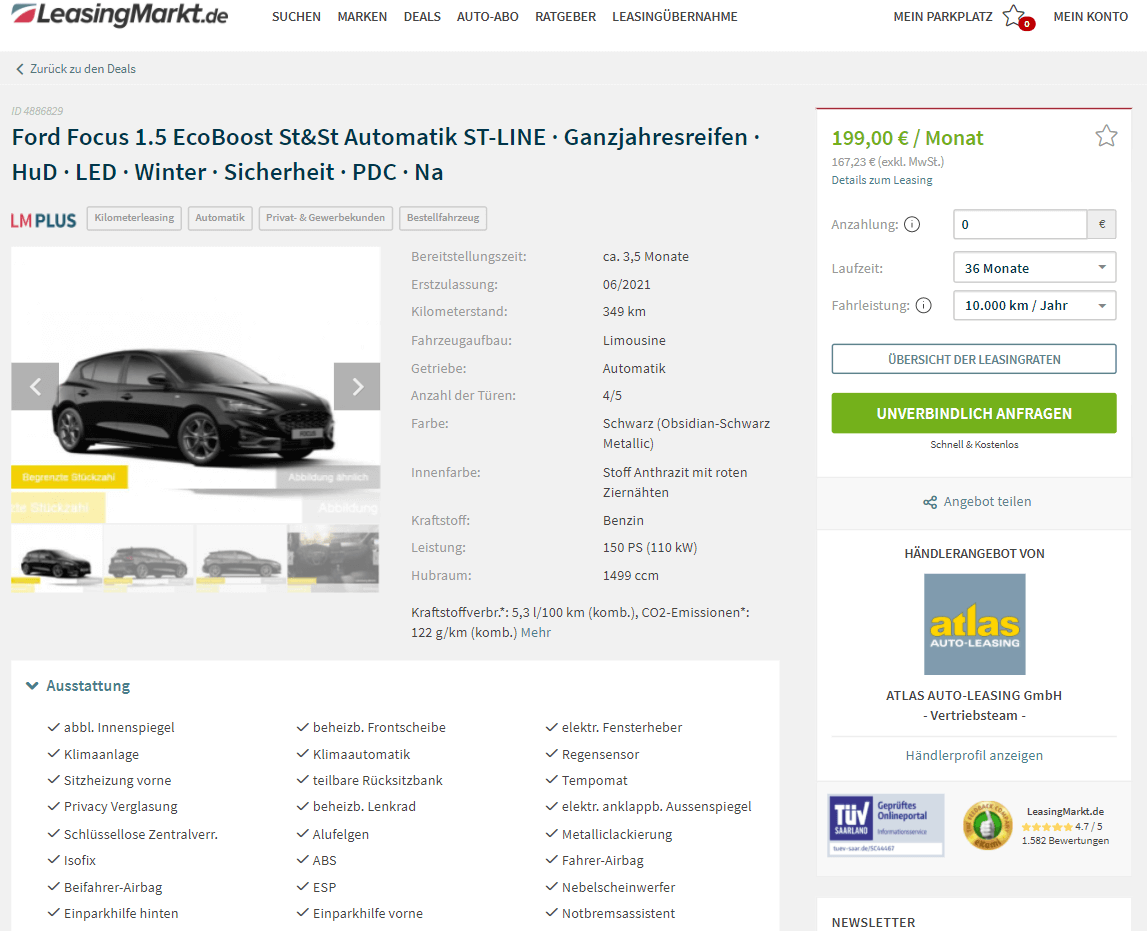The image size is (1147, 931).
Task: Show next car image arrow
Action: [x=357, y=386]
